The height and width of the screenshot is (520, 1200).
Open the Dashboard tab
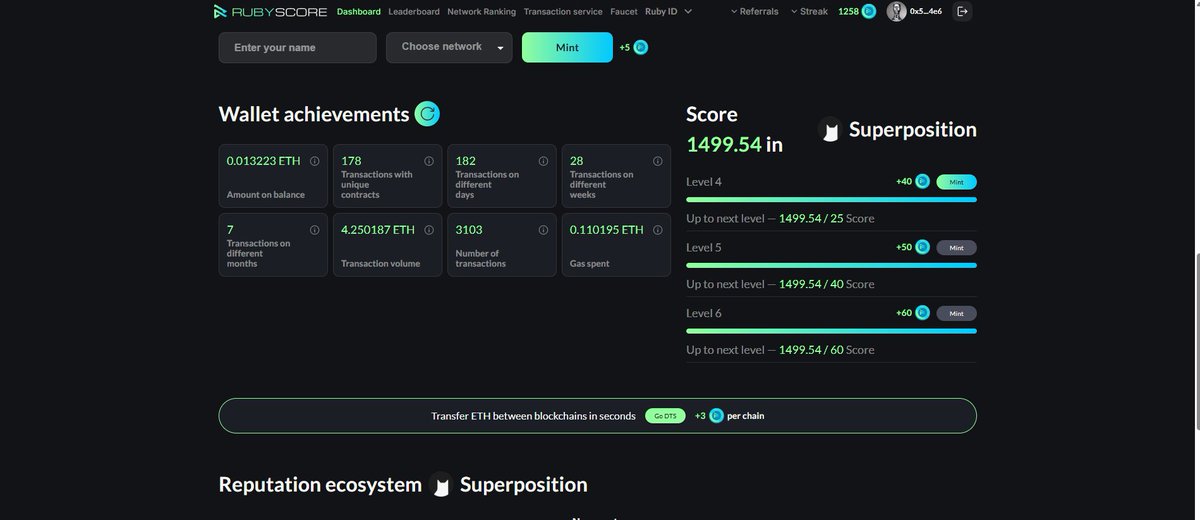click(x=359, y=12)
